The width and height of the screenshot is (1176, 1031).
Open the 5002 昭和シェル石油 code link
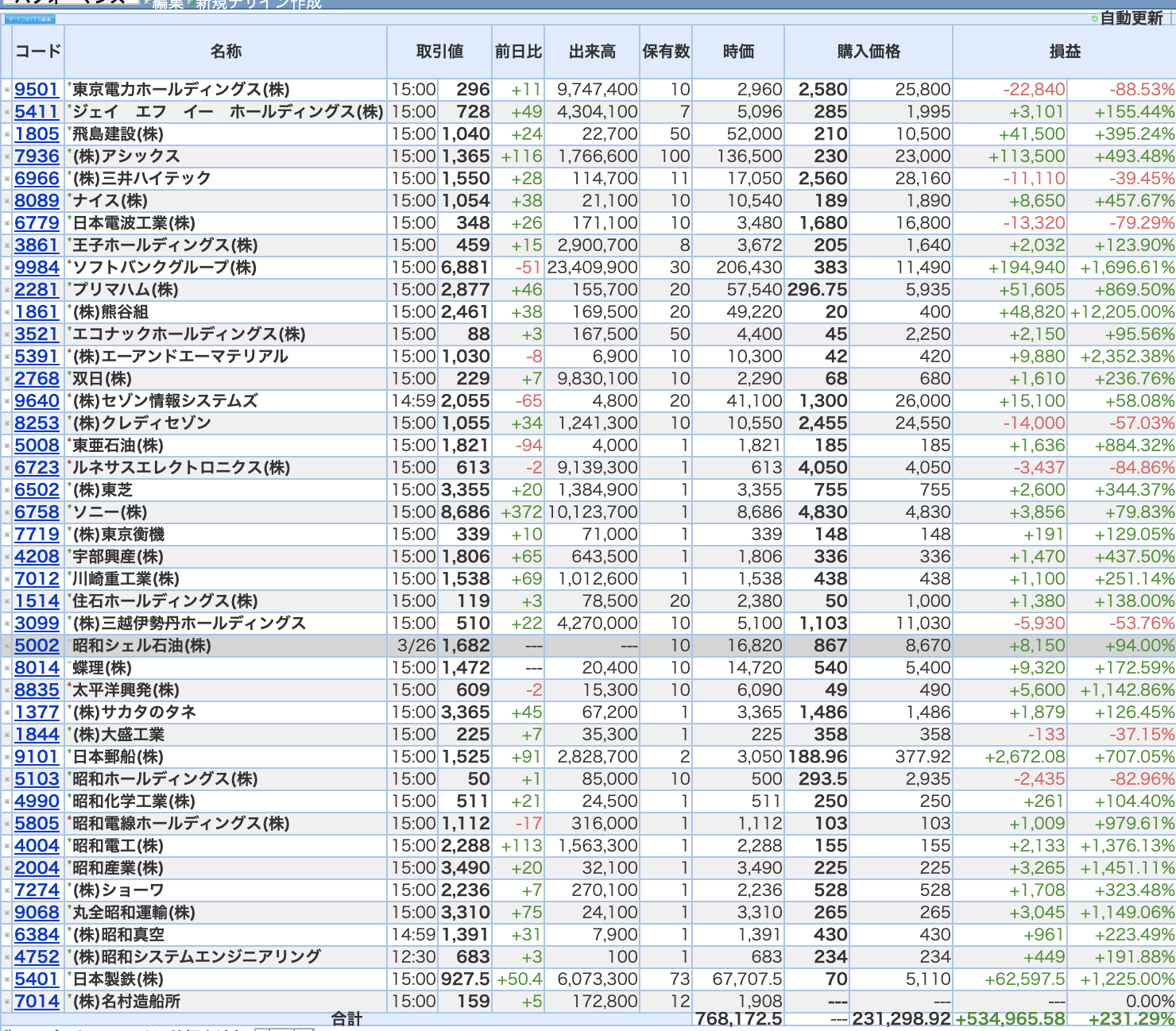click(37, 646)
